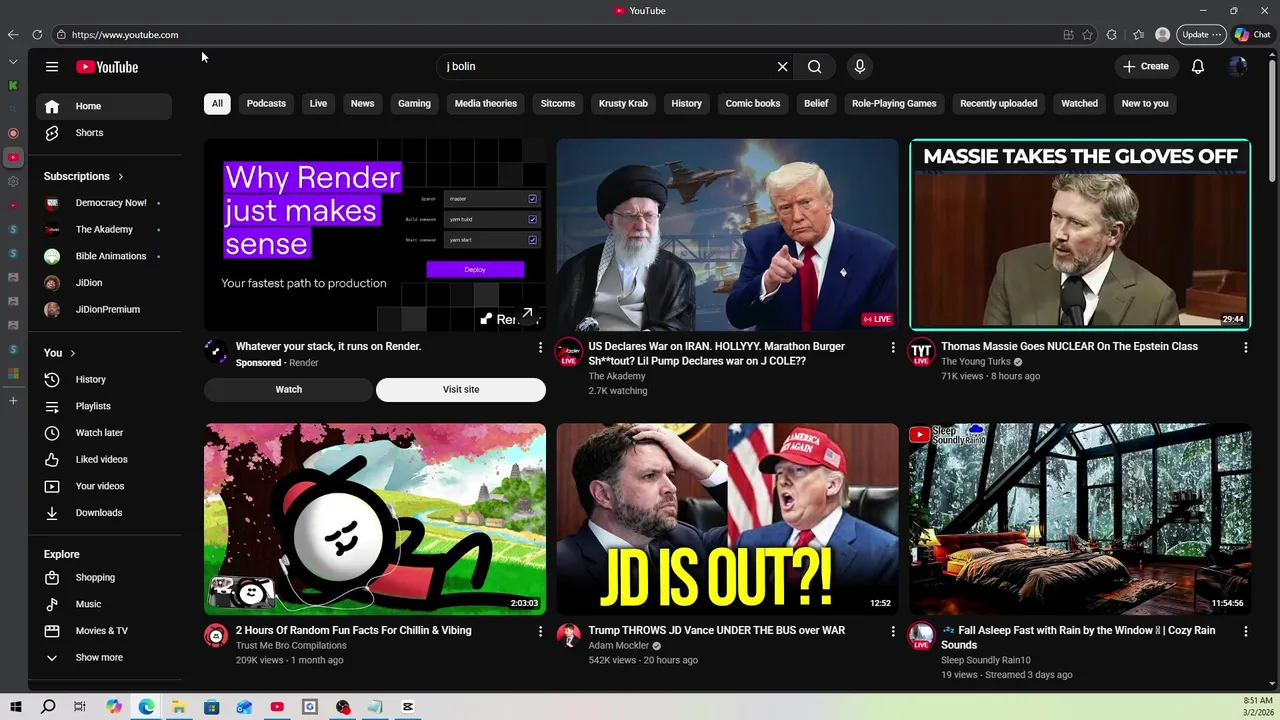Open the Copilot Chat button
The height and width of the screenshot is (720, 1280).
click(1253, 35)
